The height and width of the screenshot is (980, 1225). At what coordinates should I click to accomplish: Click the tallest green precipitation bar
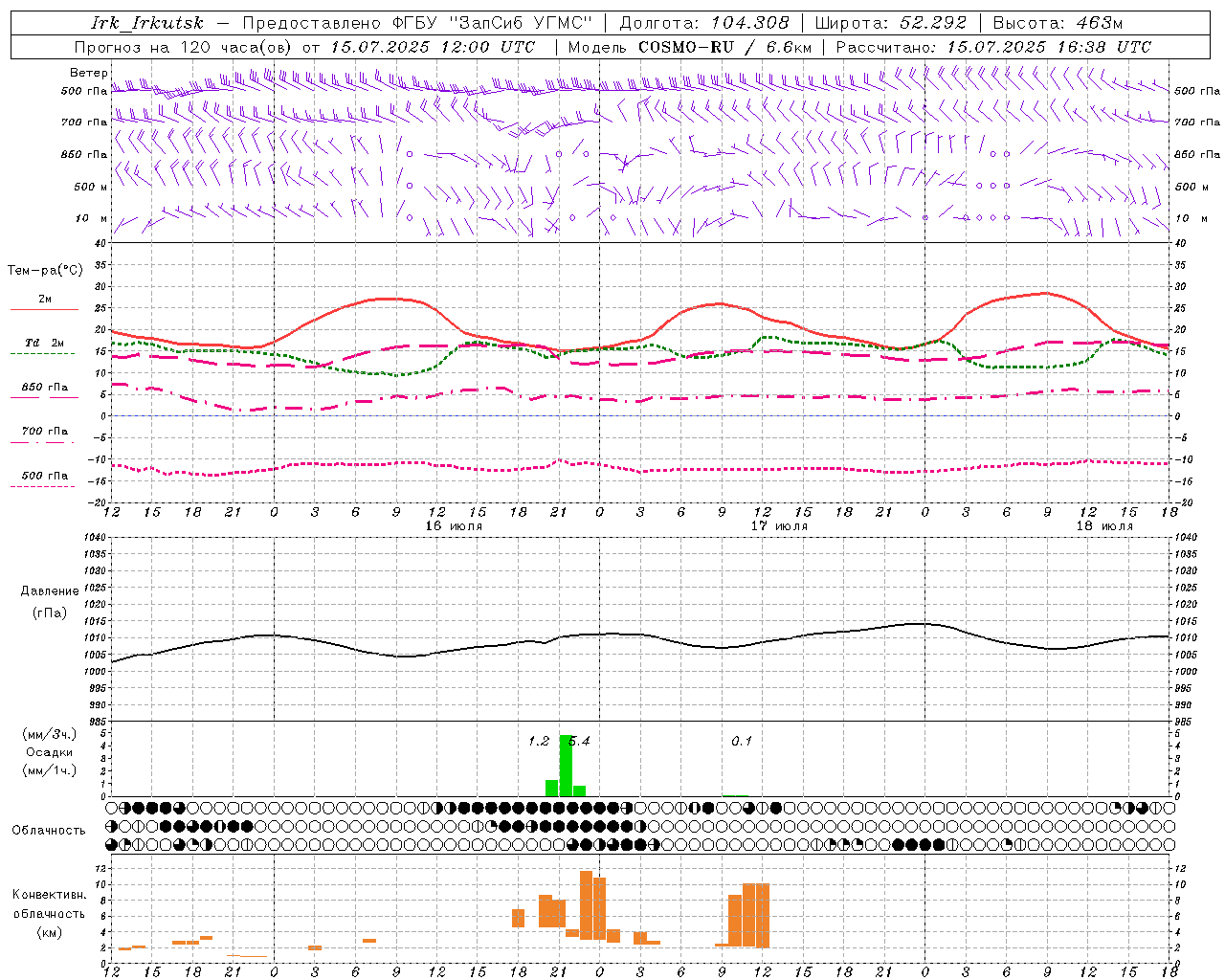tap(566, 766)
